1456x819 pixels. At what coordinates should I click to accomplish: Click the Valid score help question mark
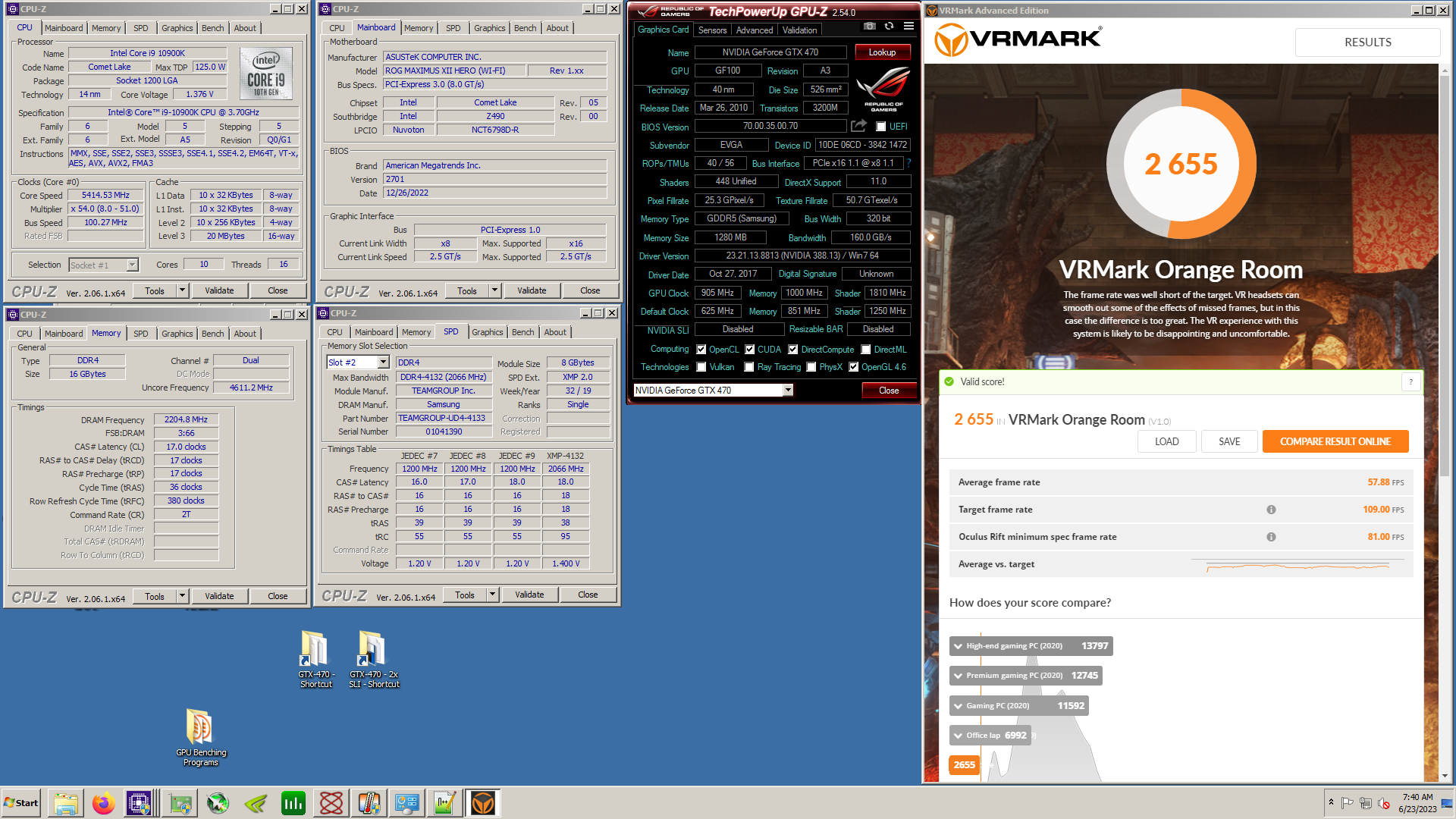(1410, 382)
